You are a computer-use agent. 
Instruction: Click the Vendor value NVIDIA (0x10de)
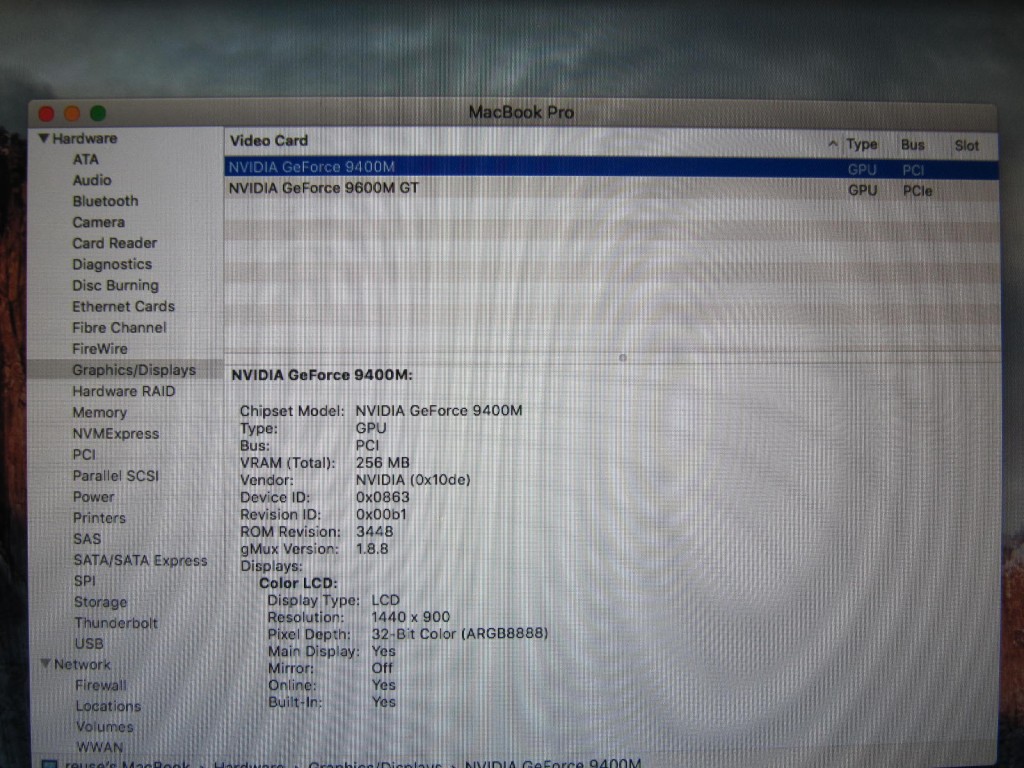(x=413, y=480)
